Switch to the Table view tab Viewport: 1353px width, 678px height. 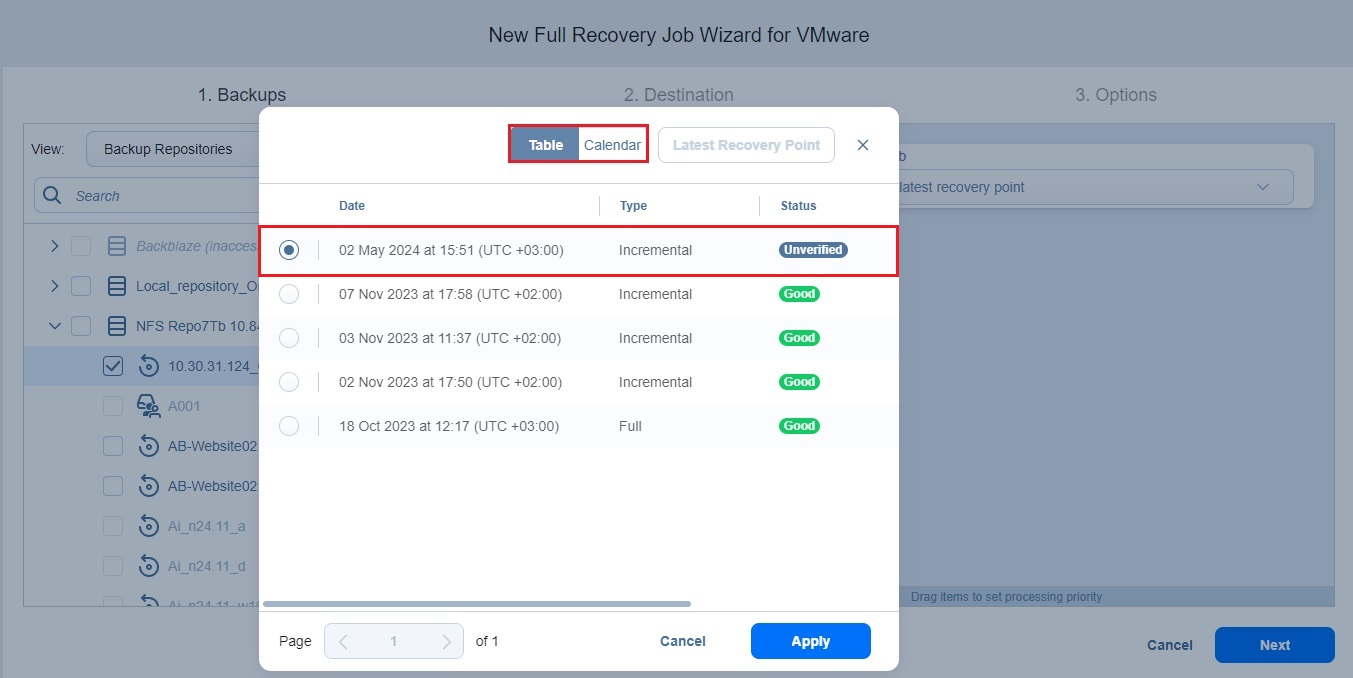[545, 145]
